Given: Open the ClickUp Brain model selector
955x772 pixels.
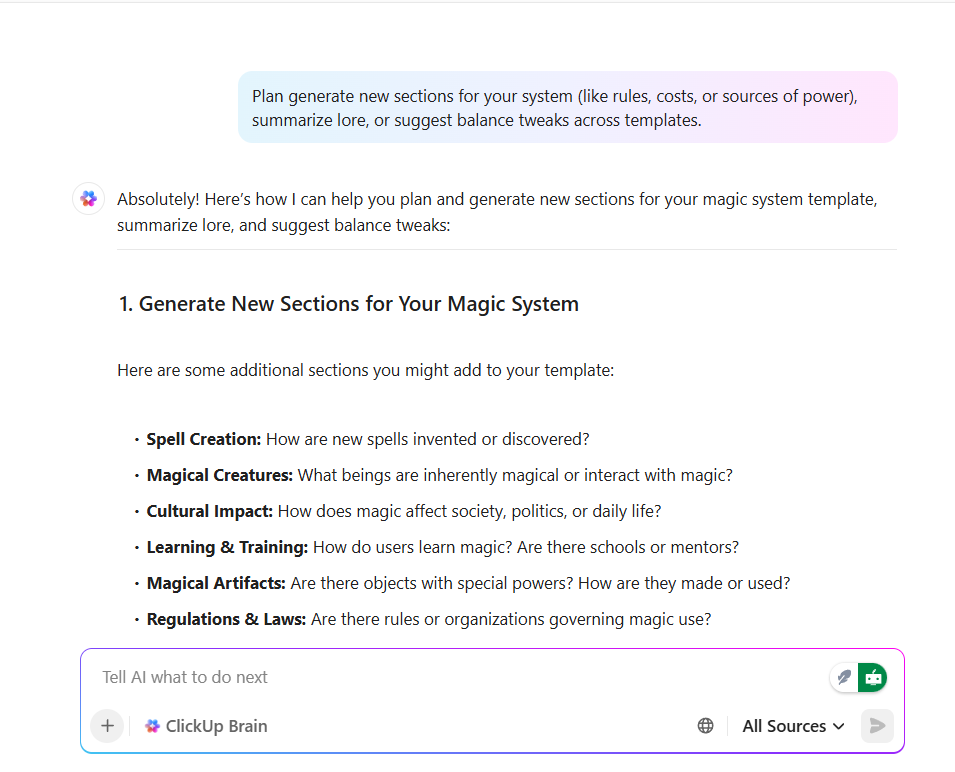Looking at the screenshot, I should pyautogui.click(x=206, y=726).
